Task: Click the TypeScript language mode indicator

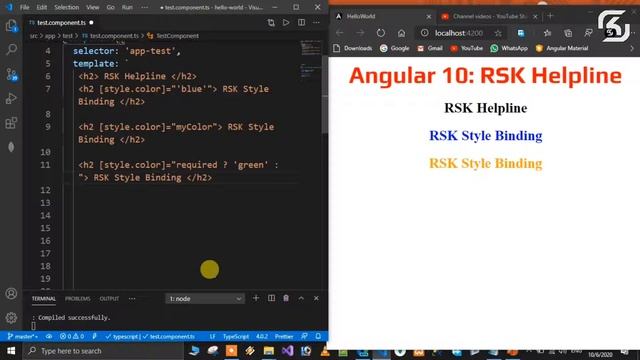Action: 236,337
